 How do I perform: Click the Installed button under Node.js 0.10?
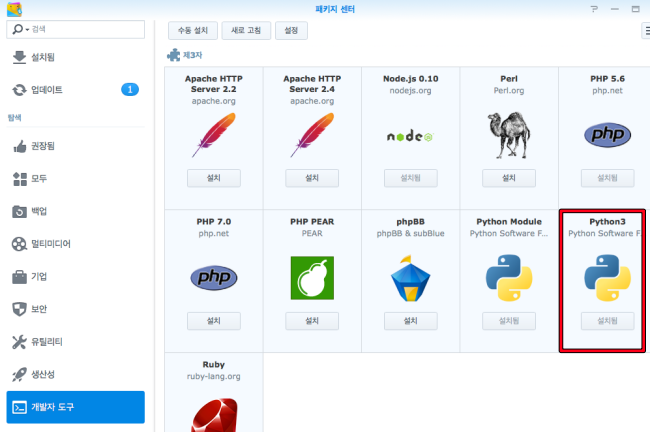click(x=410, y=178)
